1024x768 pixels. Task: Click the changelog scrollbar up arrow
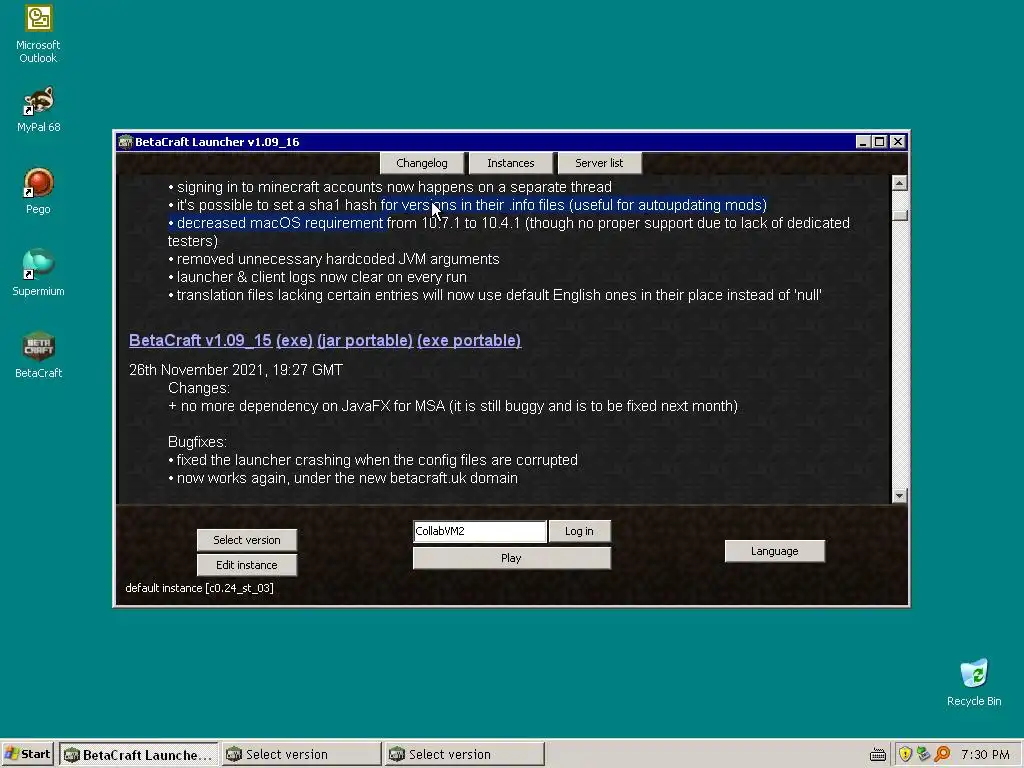899,183
